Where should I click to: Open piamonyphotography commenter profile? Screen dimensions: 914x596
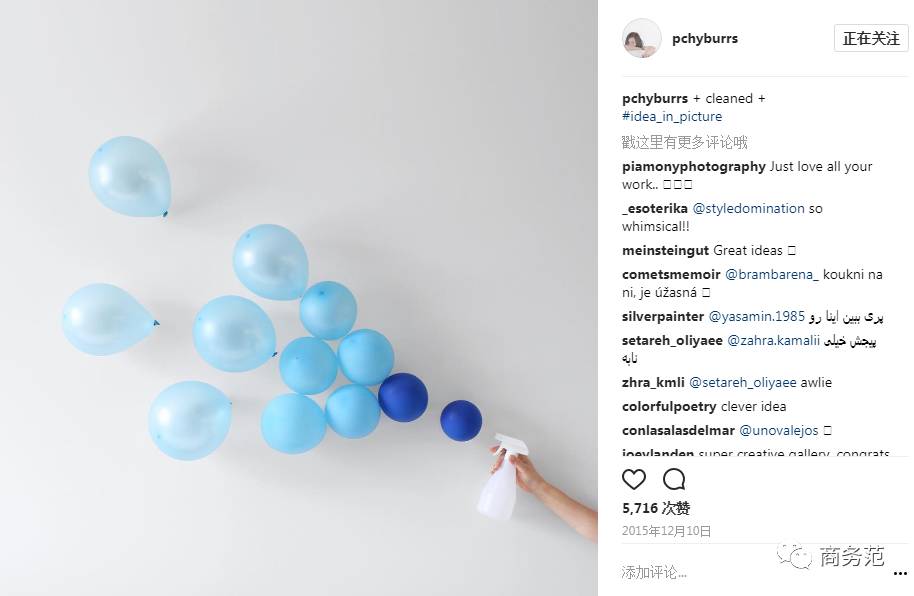[693, 167]
